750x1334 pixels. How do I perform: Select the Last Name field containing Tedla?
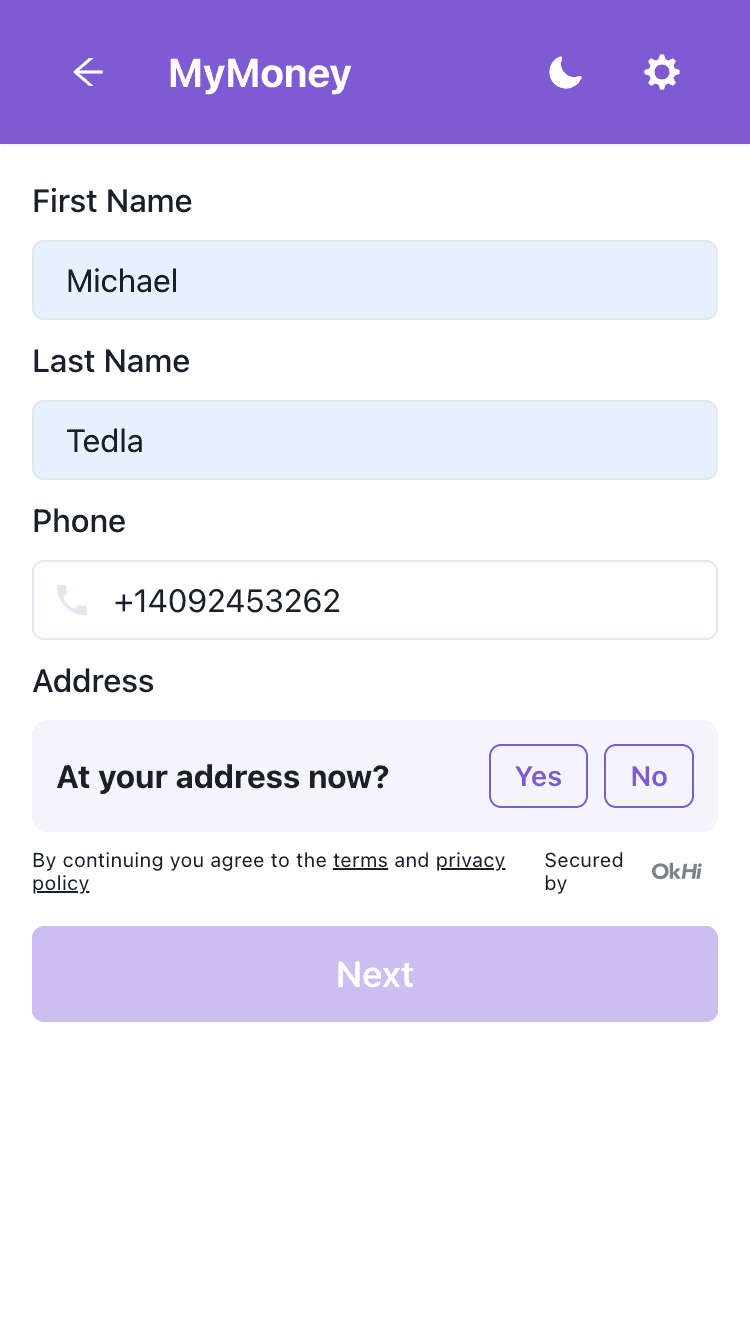(375, 440)
